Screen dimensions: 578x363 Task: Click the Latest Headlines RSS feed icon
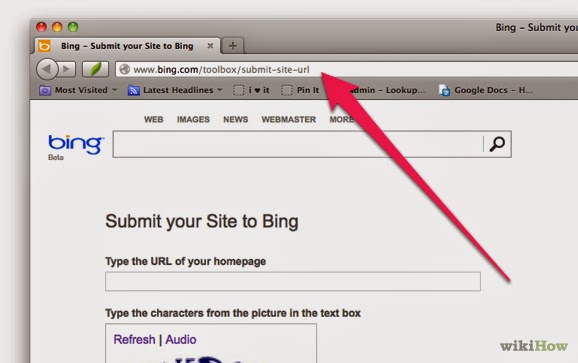coord(133,90)
